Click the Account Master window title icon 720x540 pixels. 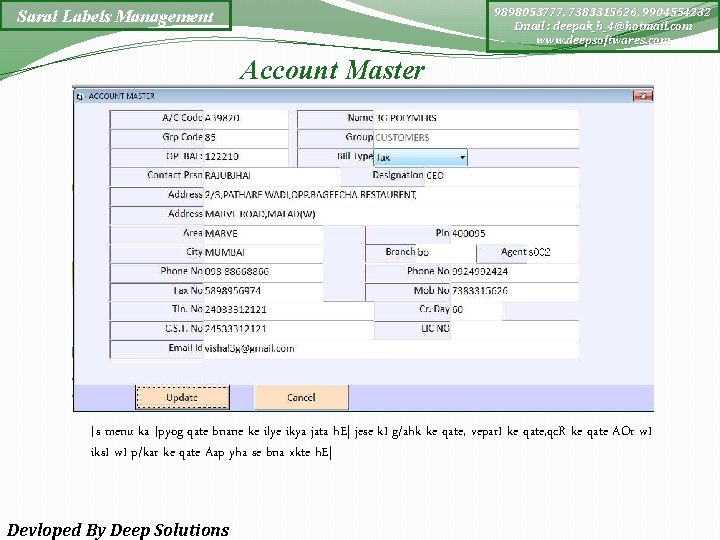click(x=80, y=96)
